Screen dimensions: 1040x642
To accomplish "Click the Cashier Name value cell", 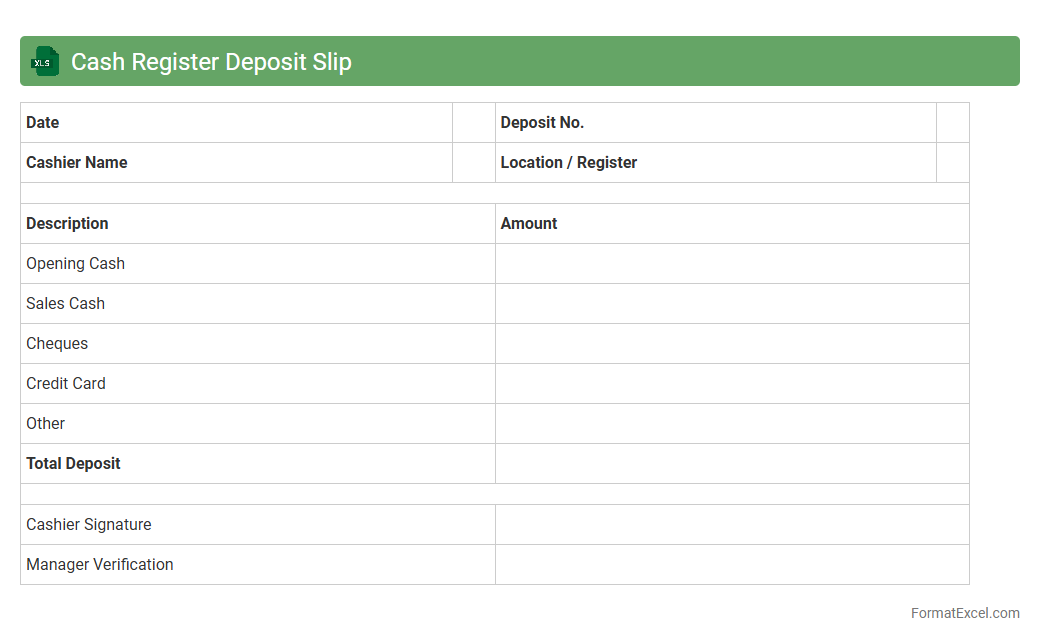I will pos(473,163).
